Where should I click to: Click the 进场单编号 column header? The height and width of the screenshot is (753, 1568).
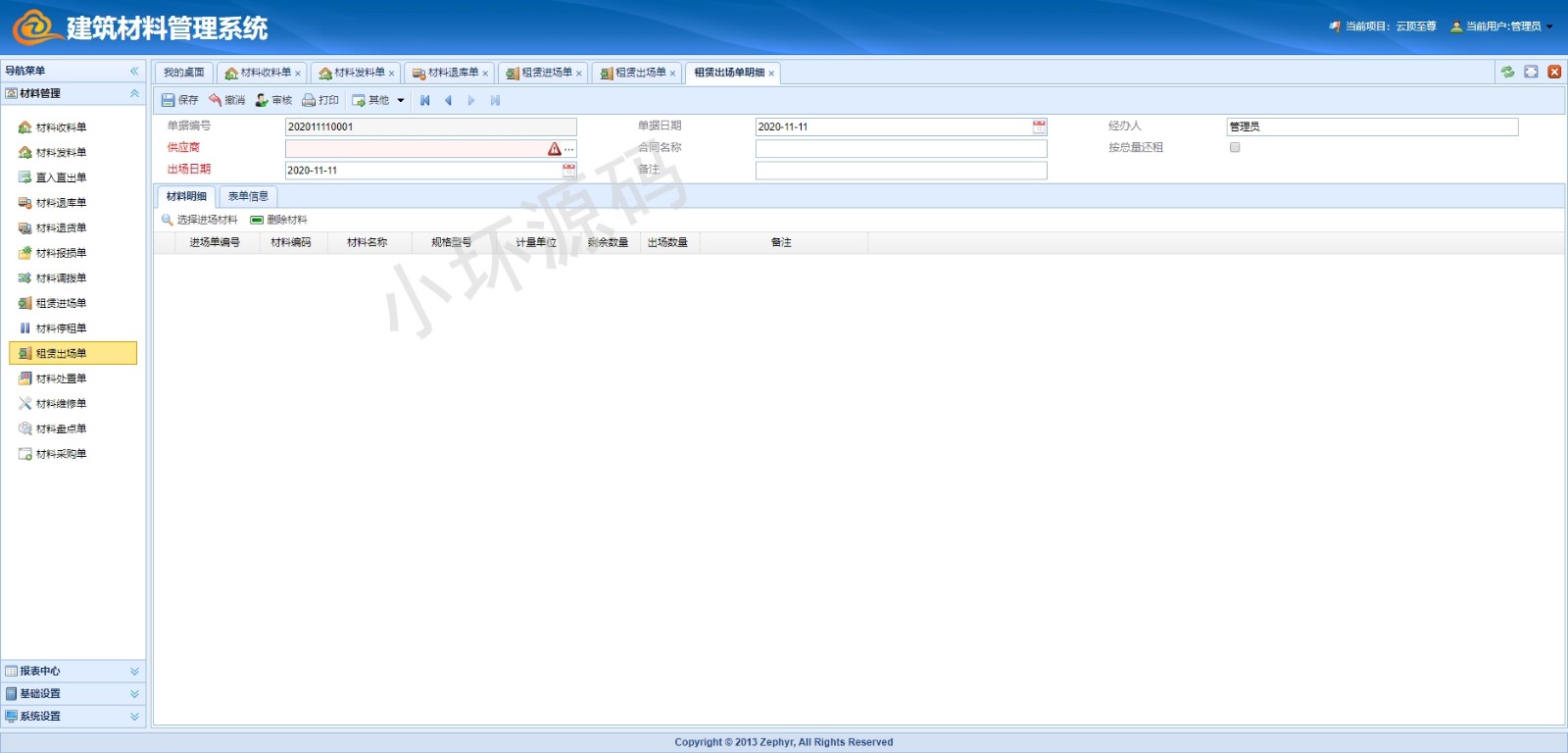click(x=215, y=242)
